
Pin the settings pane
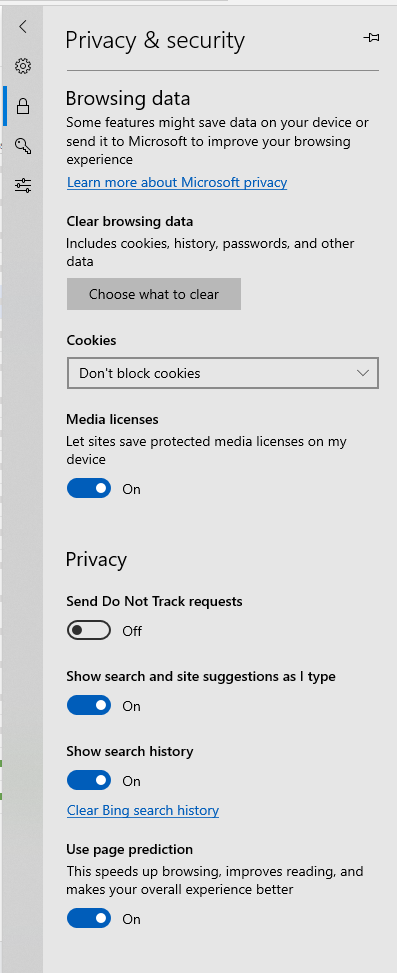click(x=371, y=38)
